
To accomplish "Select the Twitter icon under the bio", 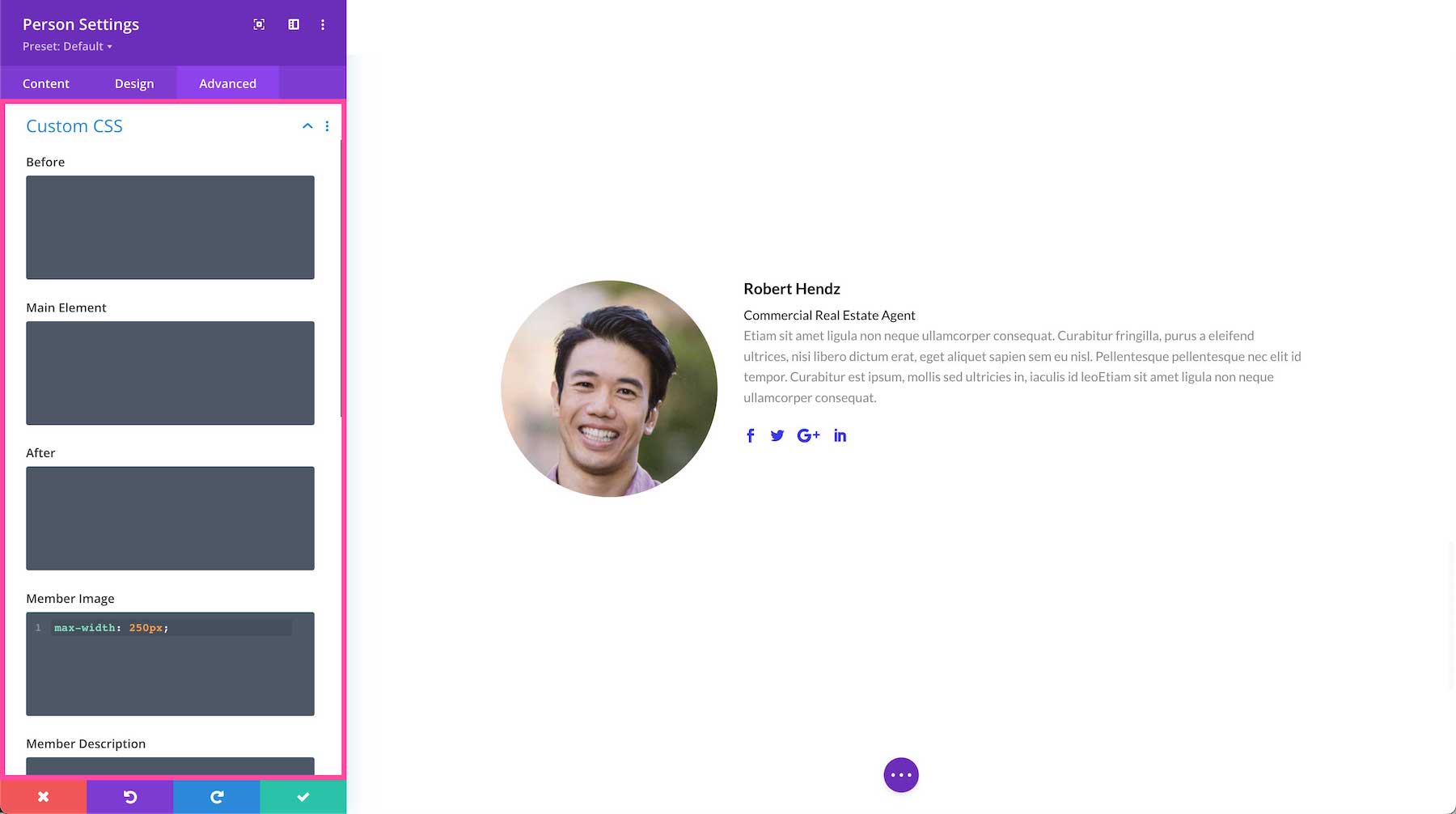I will coord(777,435).
